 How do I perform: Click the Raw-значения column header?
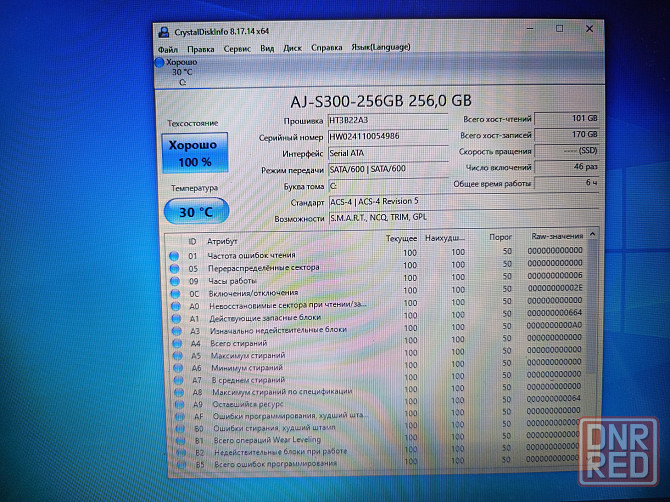(x=557, y=236)
